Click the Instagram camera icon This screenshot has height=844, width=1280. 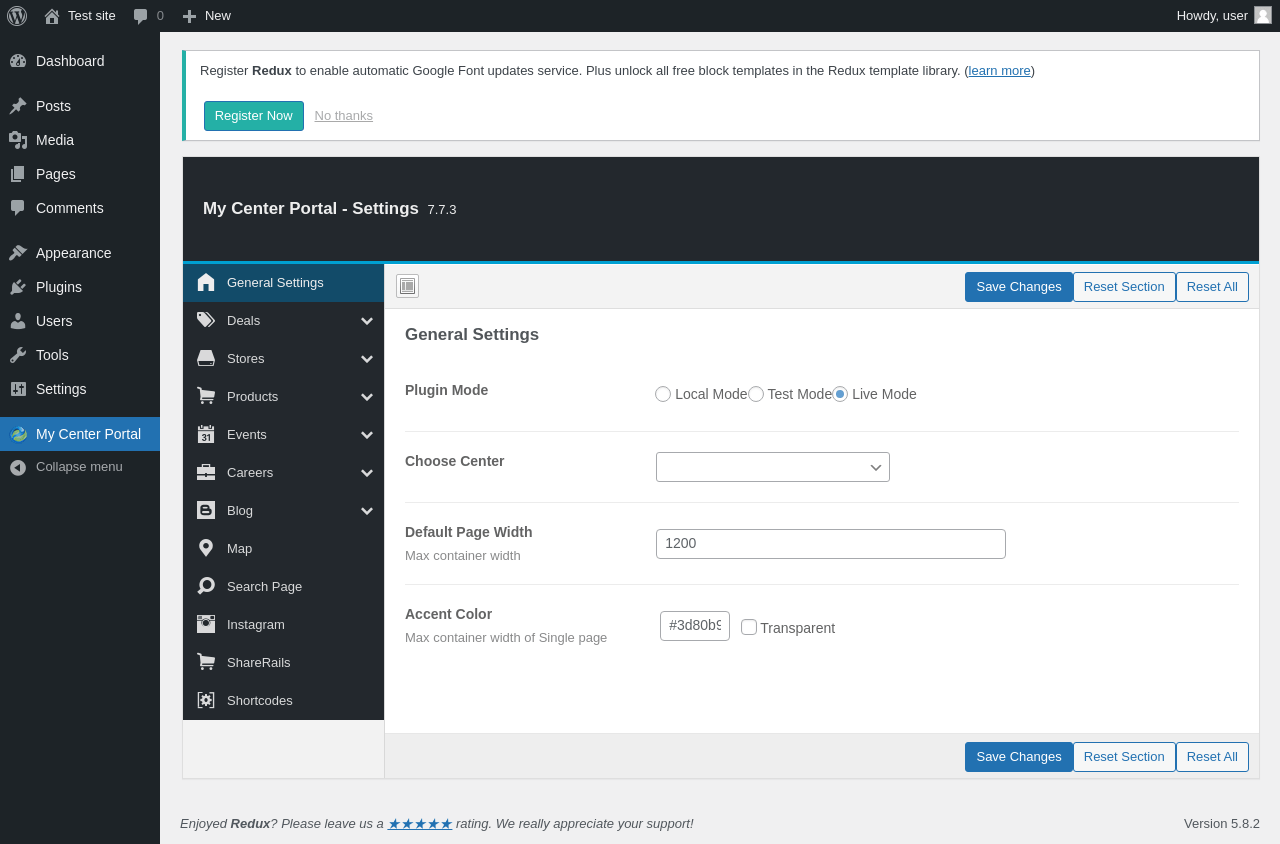[206, 624]
